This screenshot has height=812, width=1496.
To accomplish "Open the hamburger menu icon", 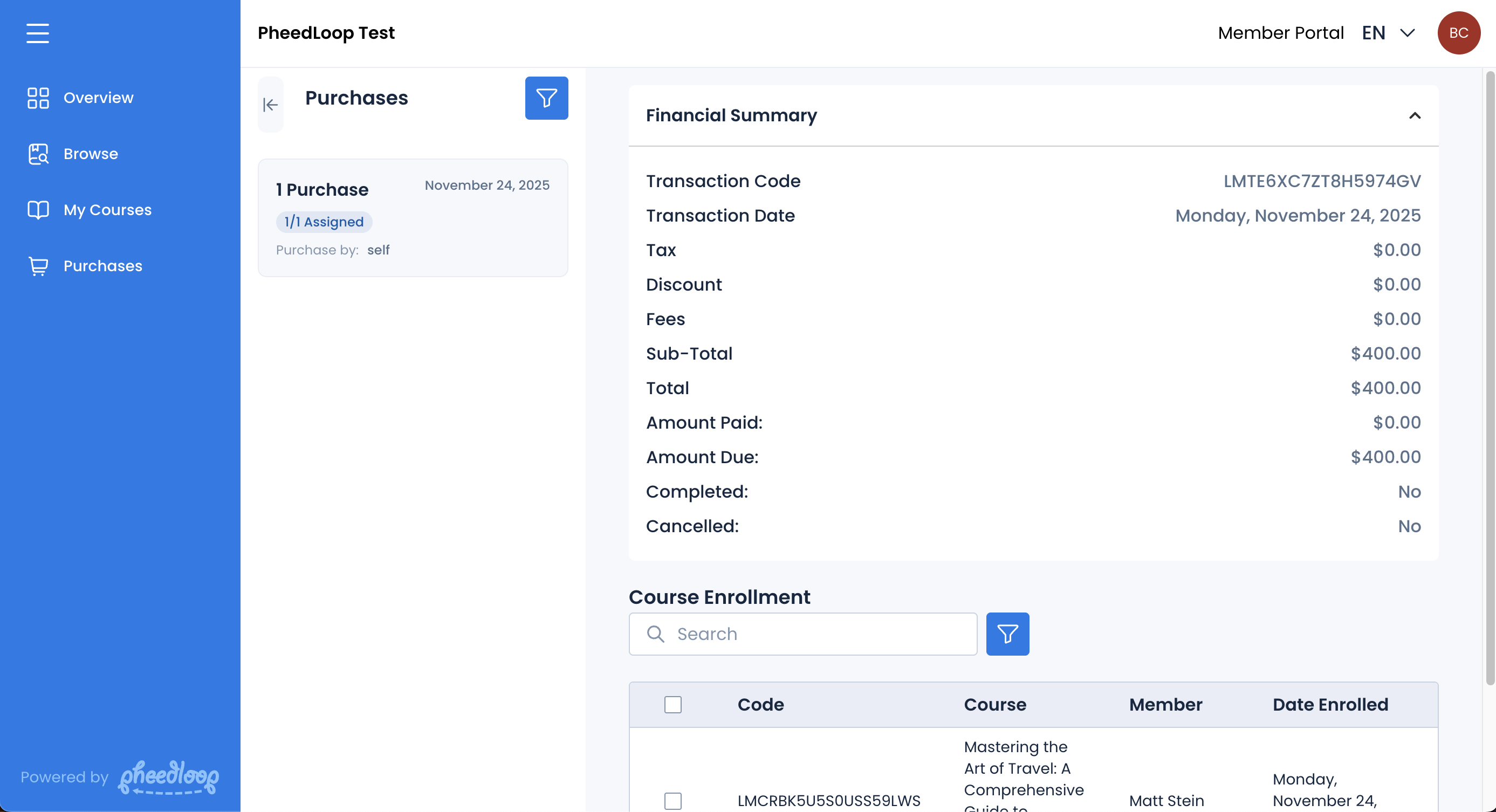I will pyautogui.click(x=38, y=33).
